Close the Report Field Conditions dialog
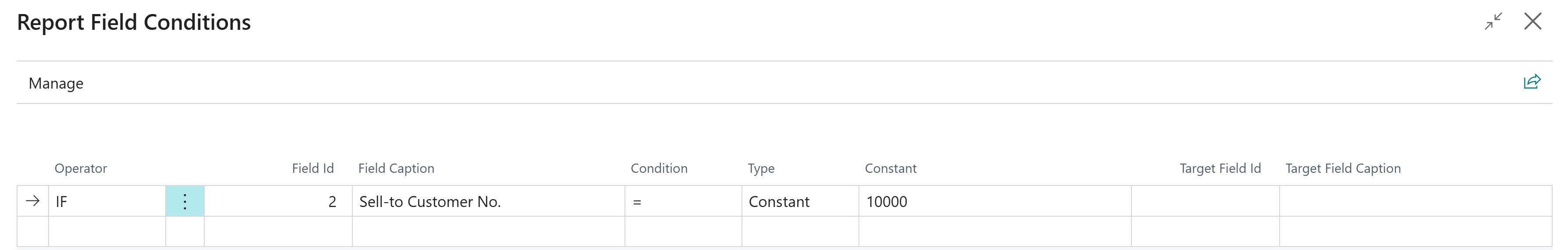 pyautogui.click(x=1533, y=21)
